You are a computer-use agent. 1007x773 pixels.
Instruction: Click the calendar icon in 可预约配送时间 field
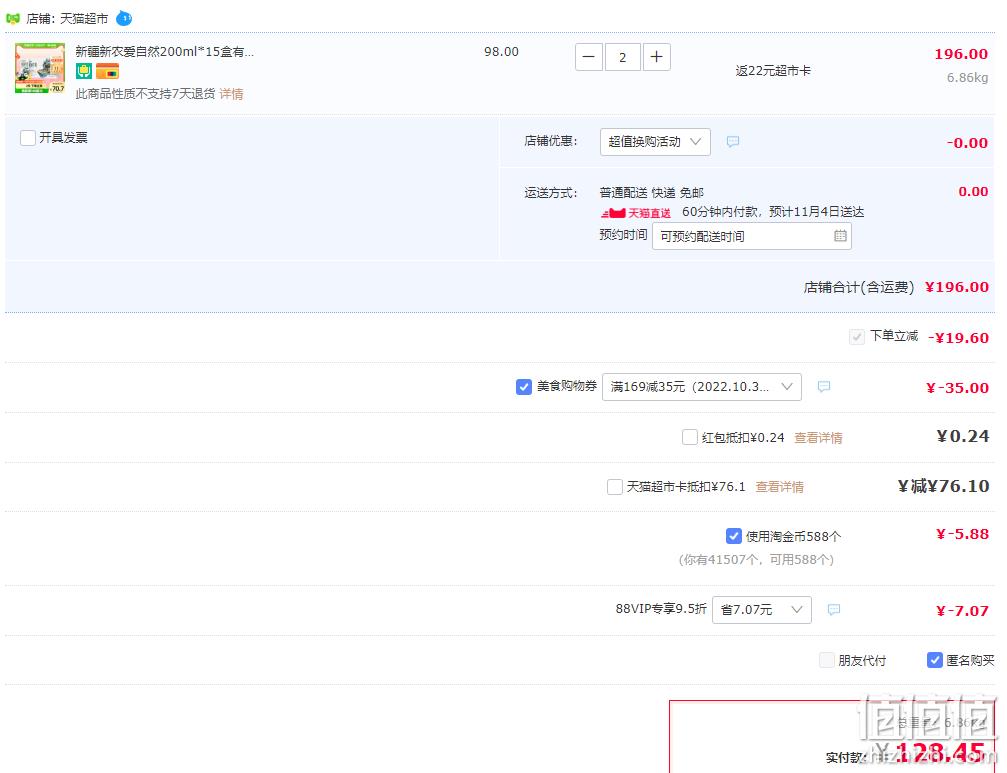840,236
